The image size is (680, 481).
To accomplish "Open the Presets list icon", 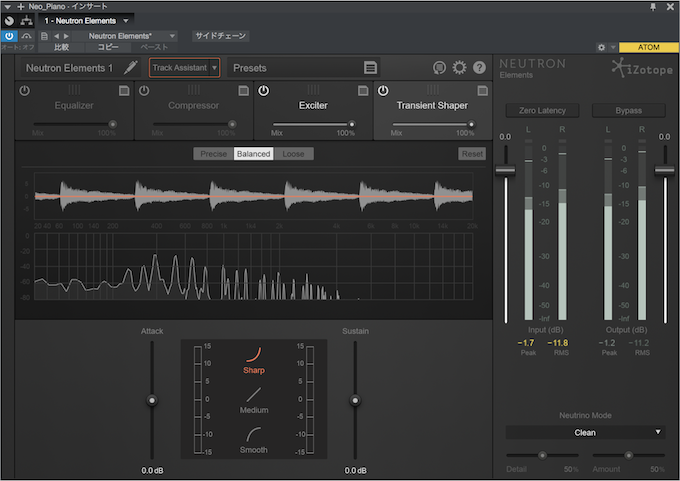I will 370,68.
